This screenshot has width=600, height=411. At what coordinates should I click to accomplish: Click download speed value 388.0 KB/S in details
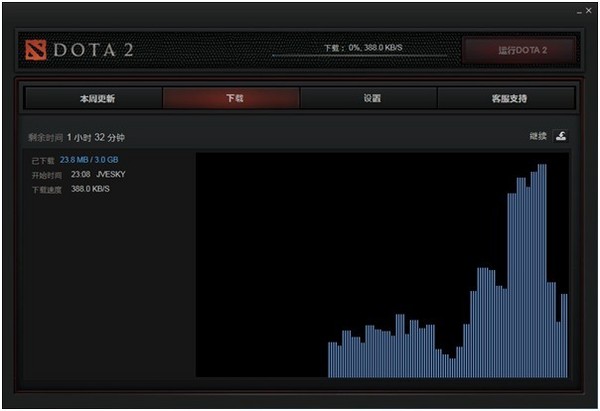click(x=90, y=189)
